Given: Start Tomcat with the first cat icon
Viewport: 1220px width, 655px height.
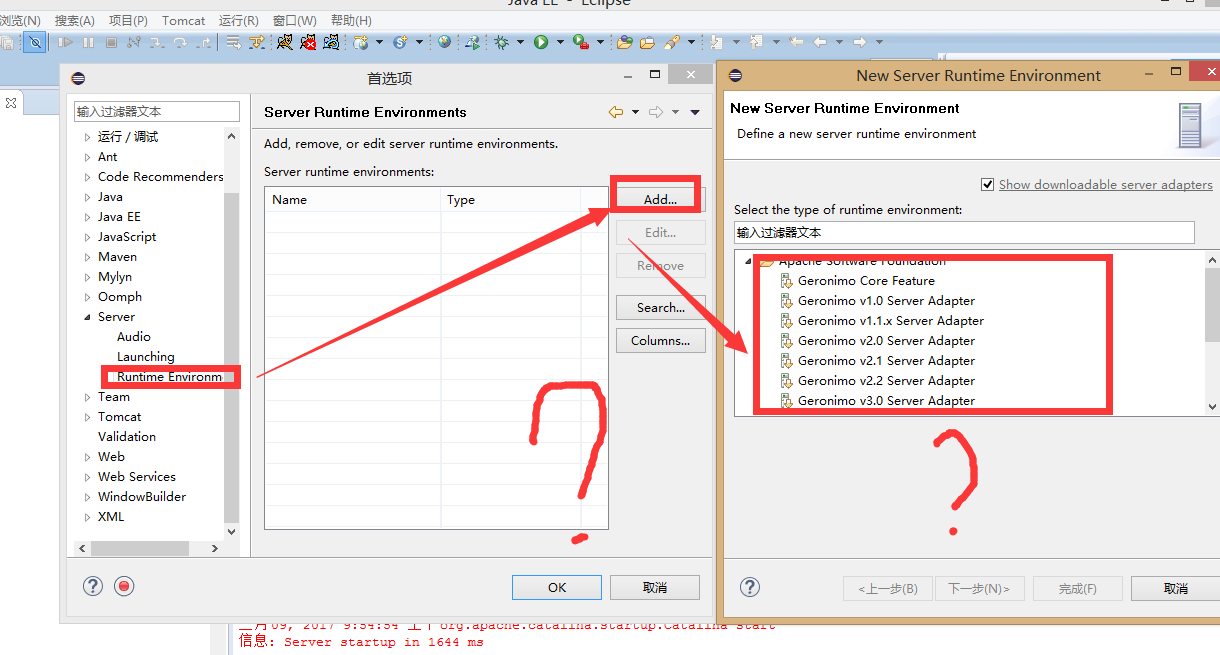Looking at the screenshot, I should tap(285, 42).
